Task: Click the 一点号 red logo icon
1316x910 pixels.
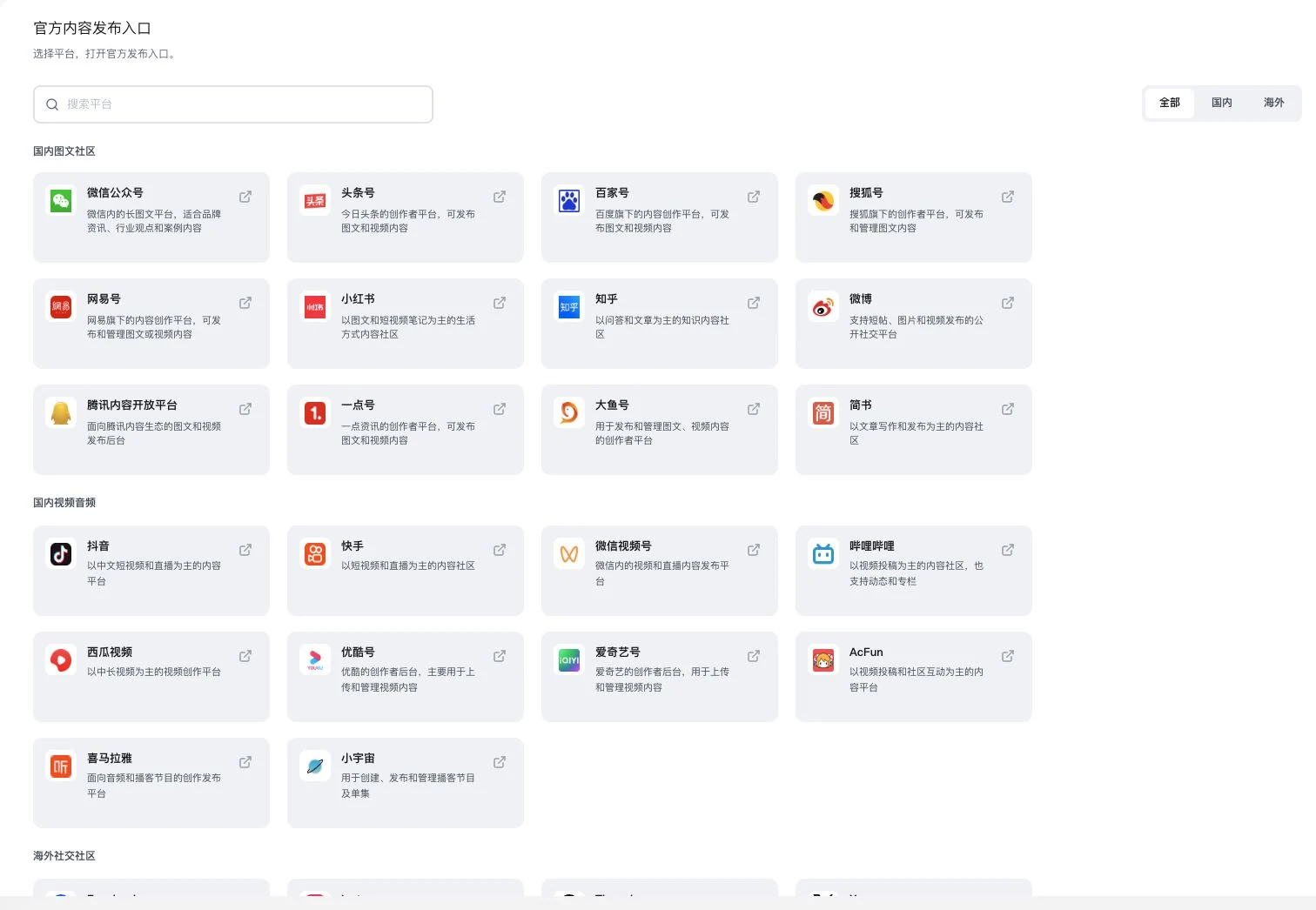Action: pos(315,413)
